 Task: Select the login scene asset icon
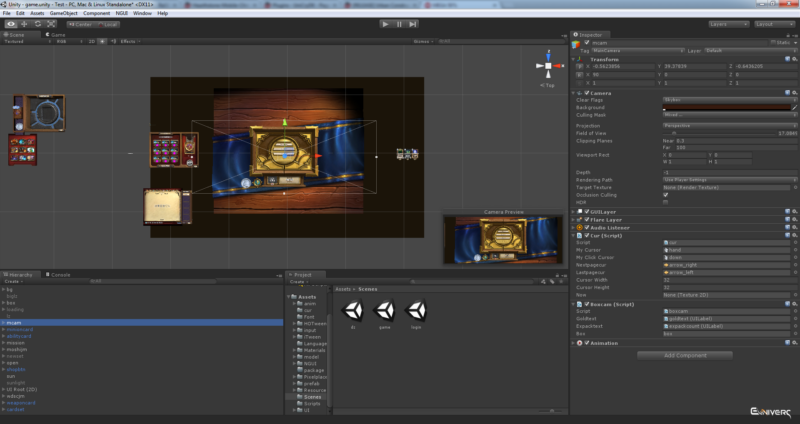(x=416, y=310)
